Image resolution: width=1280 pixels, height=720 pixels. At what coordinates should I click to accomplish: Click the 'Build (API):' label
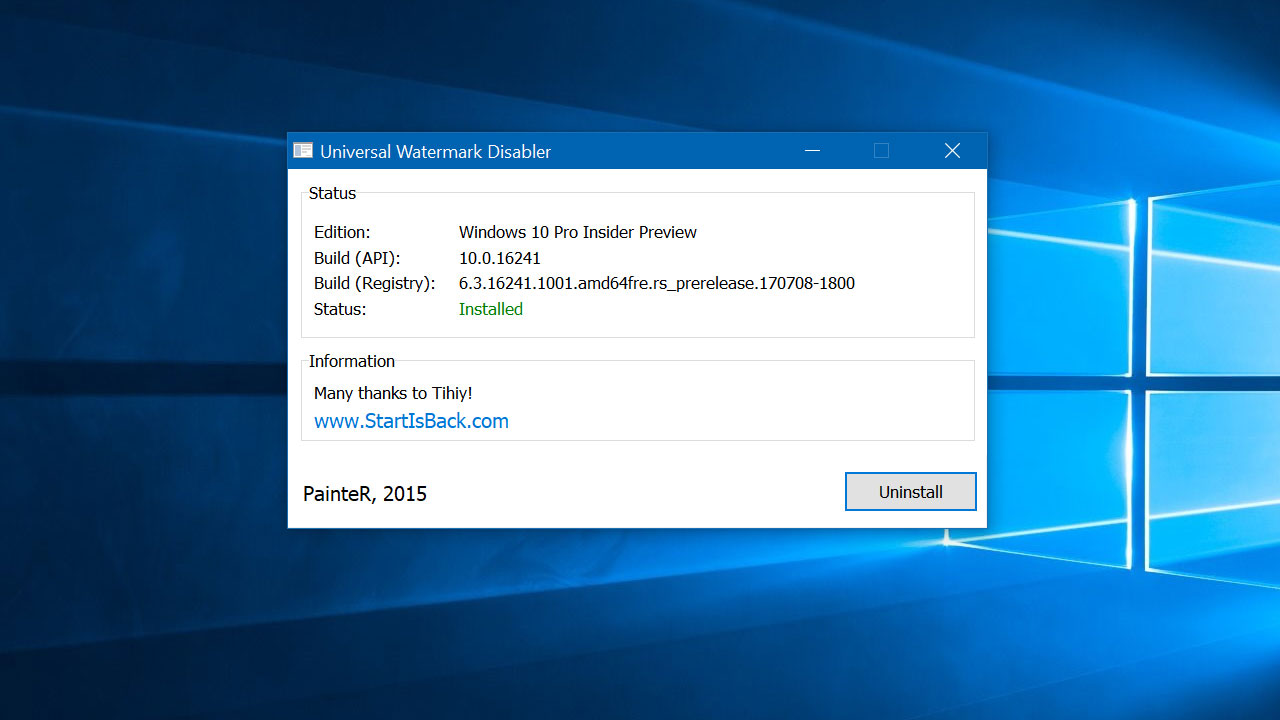click(358, 258)
